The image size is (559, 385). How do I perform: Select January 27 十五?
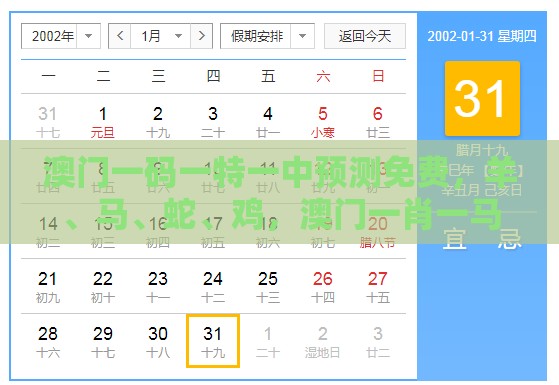tap(378, 287)
